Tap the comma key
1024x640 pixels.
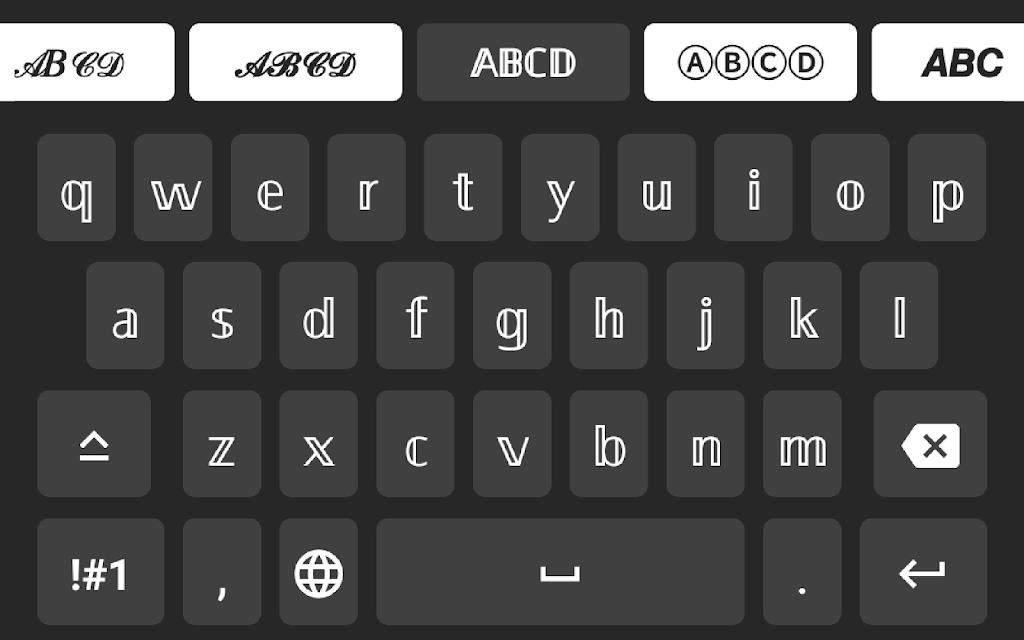click(x=222, y=571)
